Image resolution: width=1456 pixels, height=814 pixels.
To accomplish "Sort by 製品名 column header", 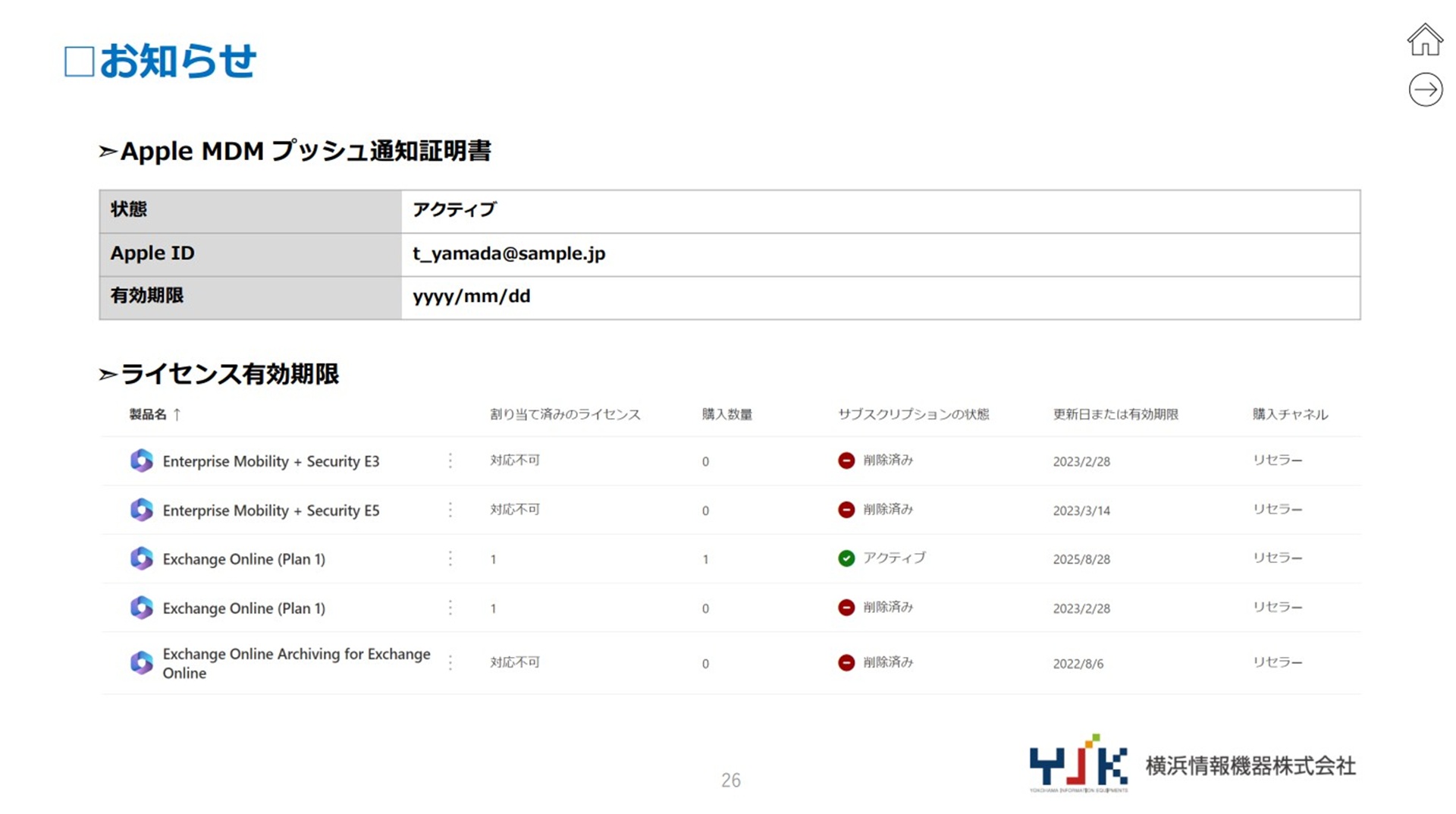I will click(155, 414).
